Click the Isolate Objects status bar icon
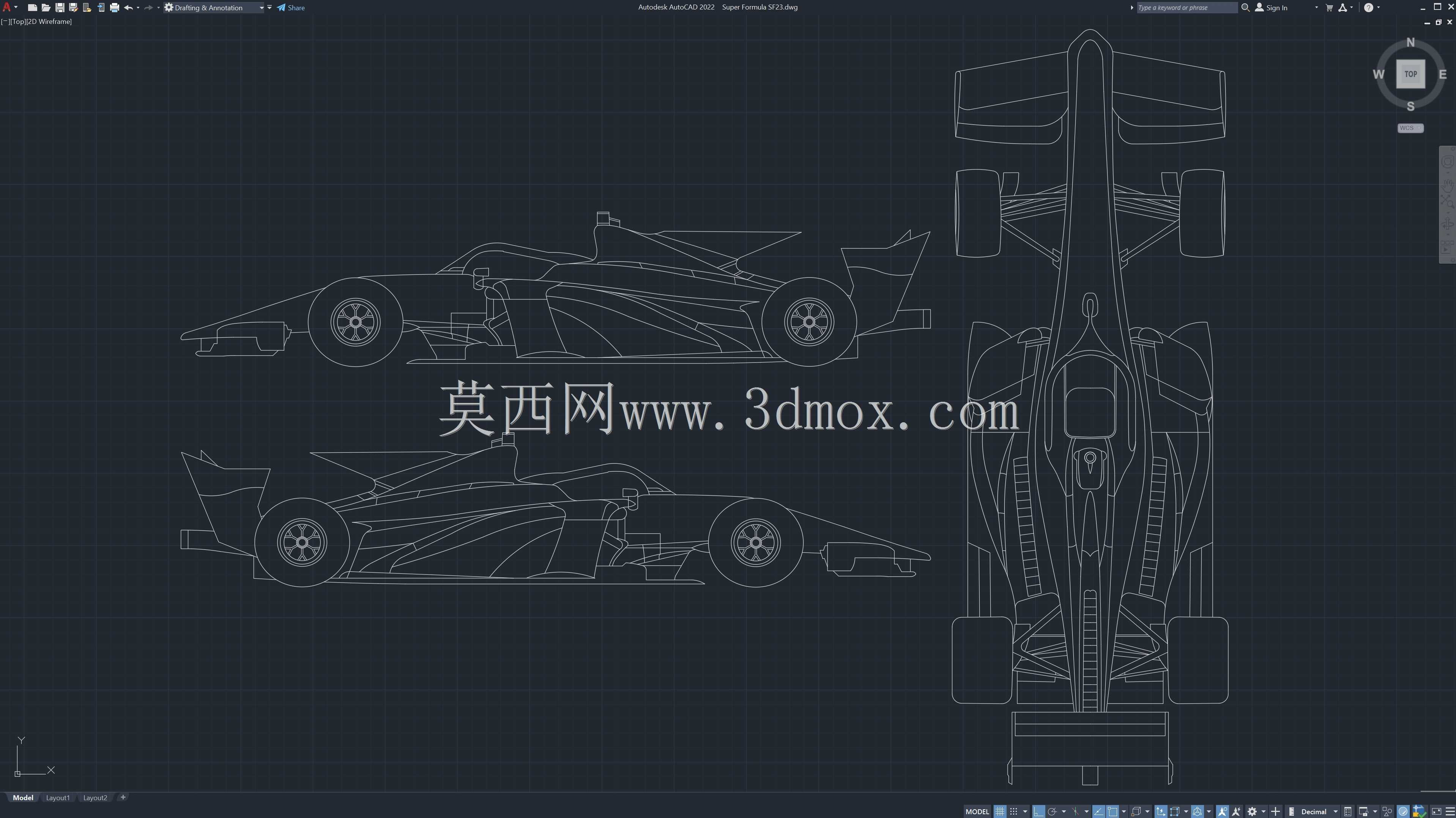Image resolution: width=1456 pixels, height=818 pixels. click(1387, 812)
